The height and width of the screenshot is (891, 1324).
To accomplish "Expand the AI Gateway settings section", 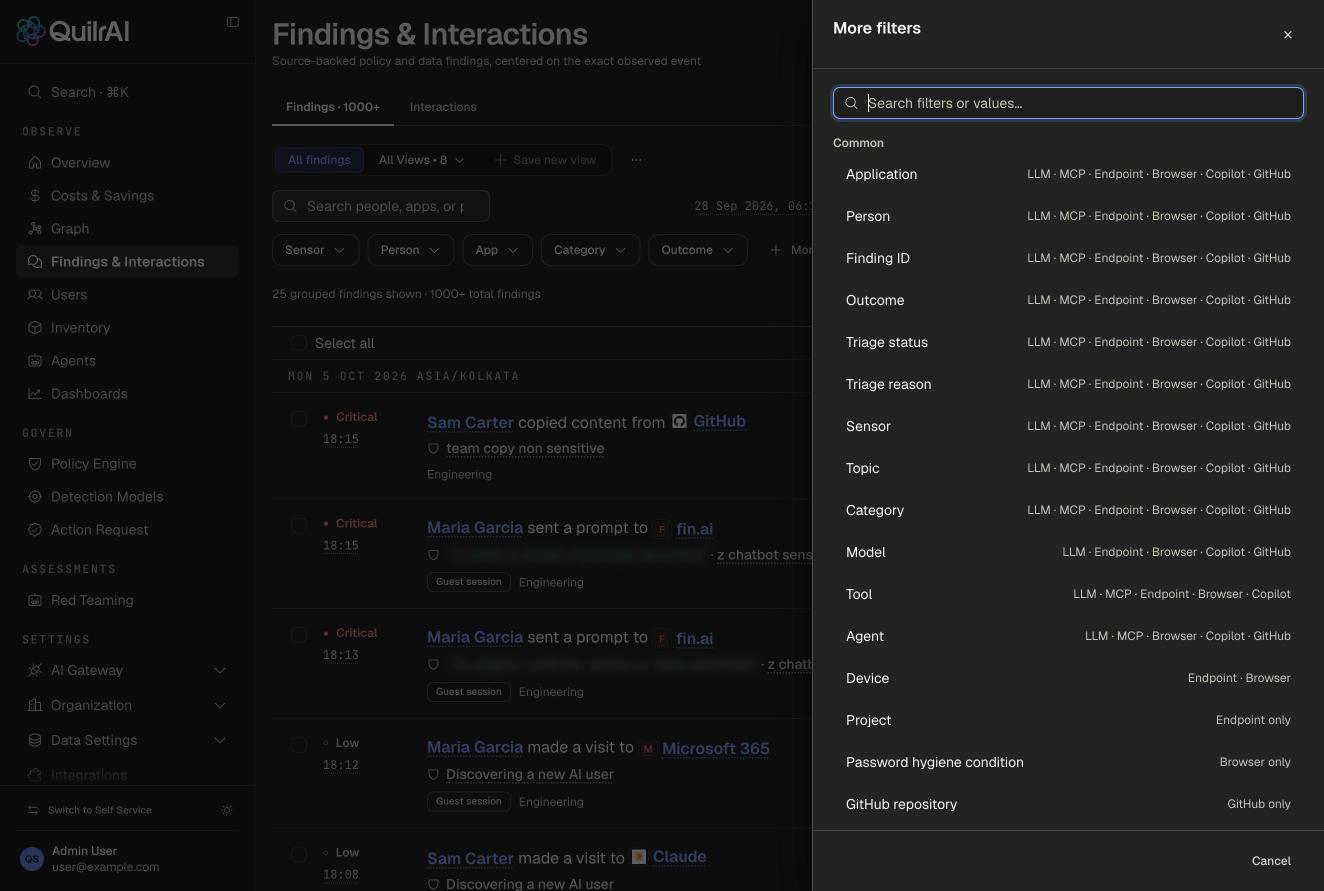I will click(x=220, y=671).
